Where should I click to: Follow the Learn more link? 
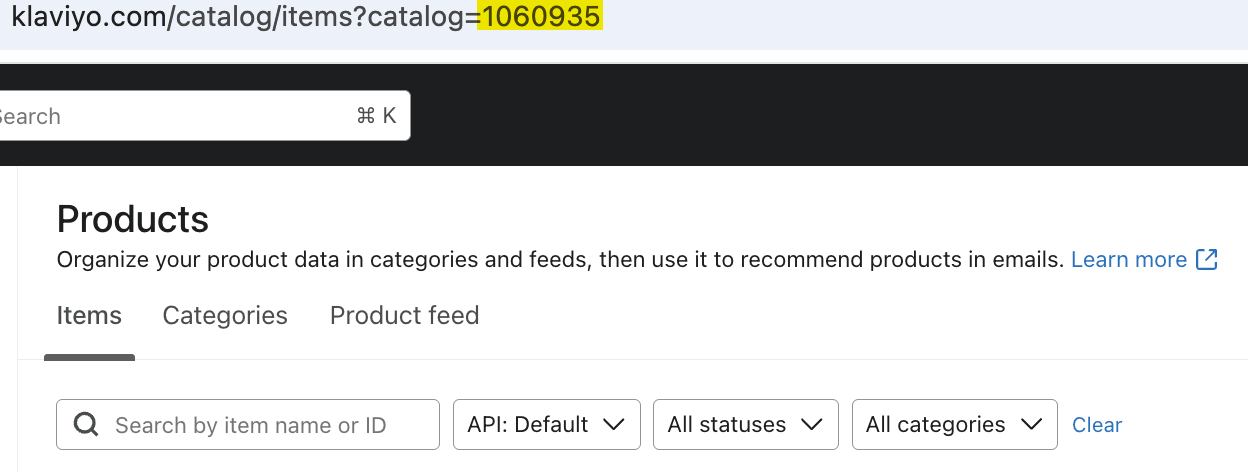tap(1128, 260)
